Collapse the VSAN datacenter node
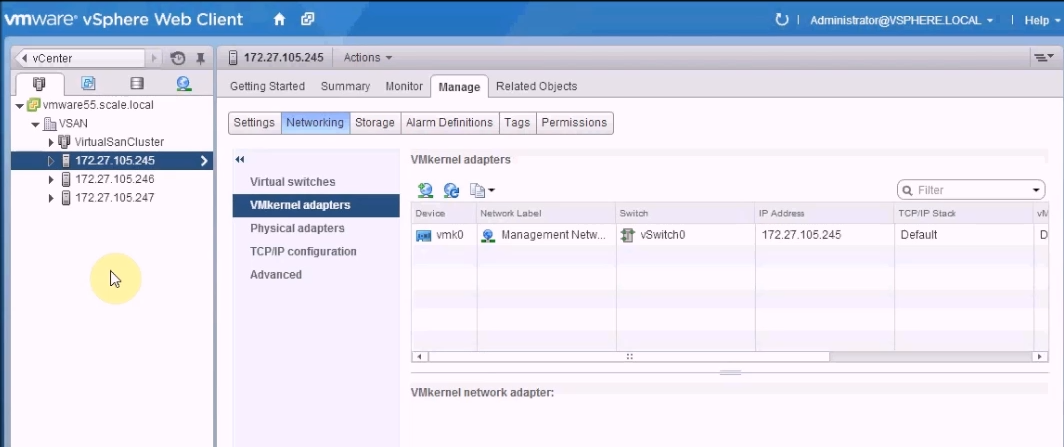 click(35, 124)
